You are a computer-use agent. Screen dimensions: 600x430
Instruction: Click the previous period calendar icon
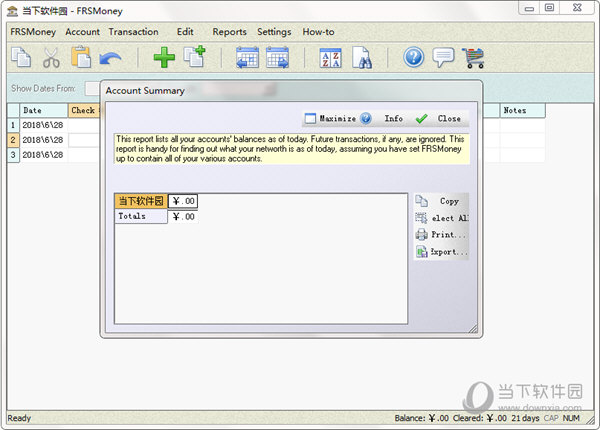(x=247, y=57)
